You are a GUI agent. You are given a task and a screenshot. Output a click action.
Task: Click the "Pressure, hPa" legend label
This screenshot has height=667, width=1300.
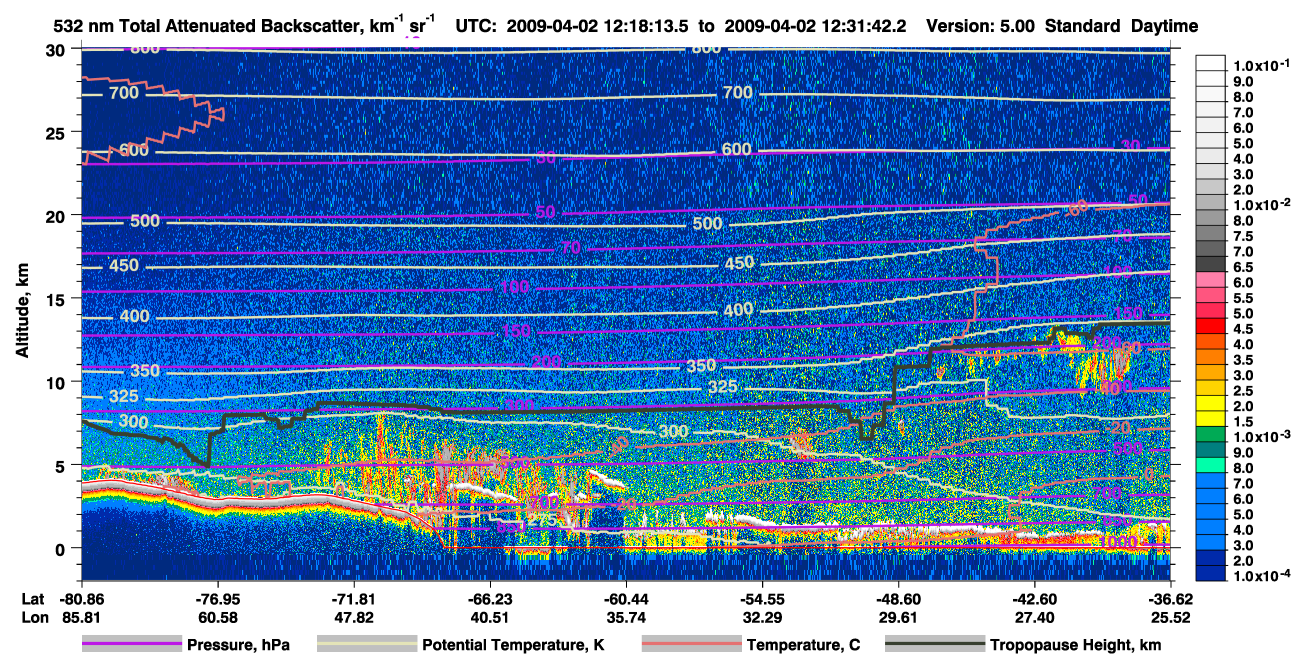[239, 645]
